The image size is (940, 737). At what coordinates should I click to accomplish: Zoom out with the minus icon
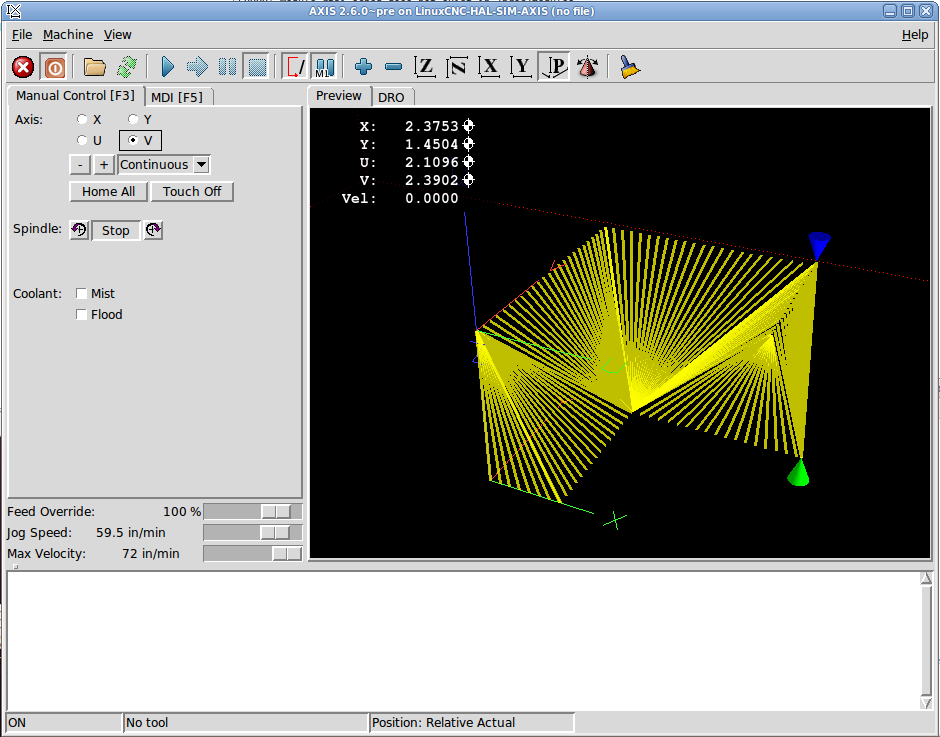(x=393, y=67)
